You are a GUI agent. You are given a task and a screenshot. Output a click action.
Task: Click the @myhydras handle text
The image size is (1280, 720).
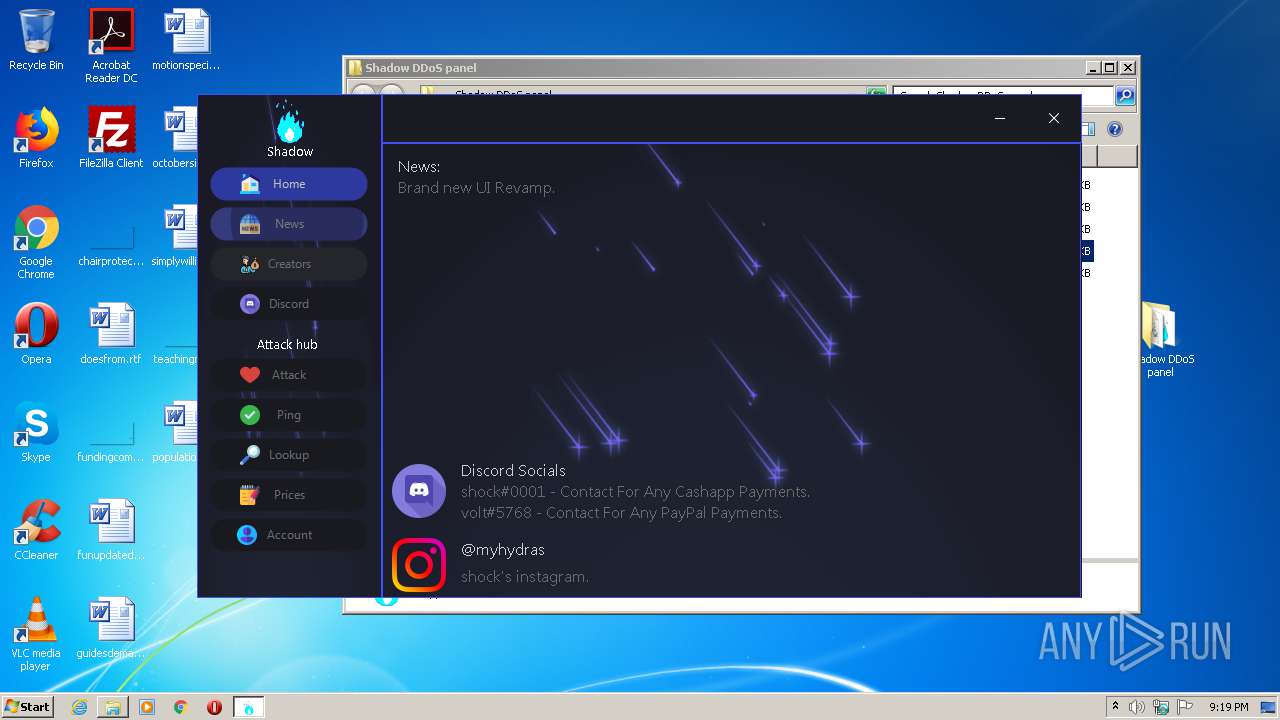(503, 550)
